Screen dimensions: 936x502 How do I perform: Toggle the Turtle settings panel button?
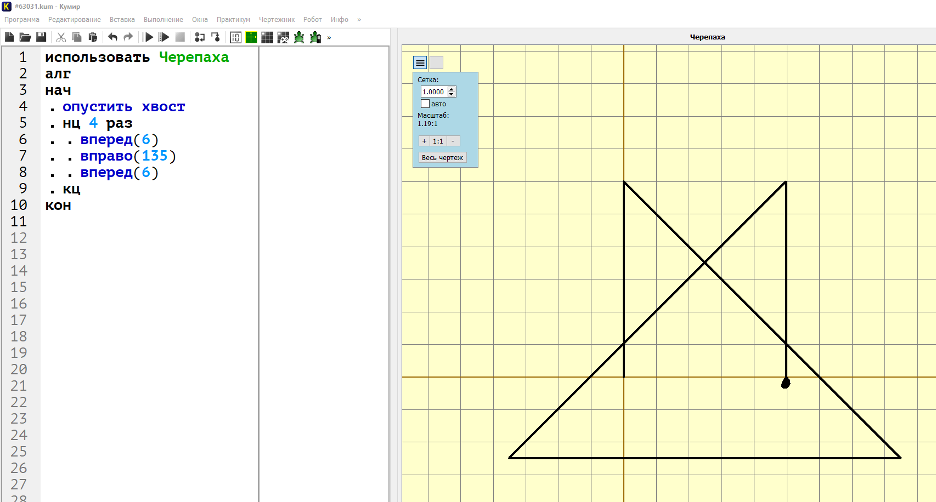coord(420,63)
